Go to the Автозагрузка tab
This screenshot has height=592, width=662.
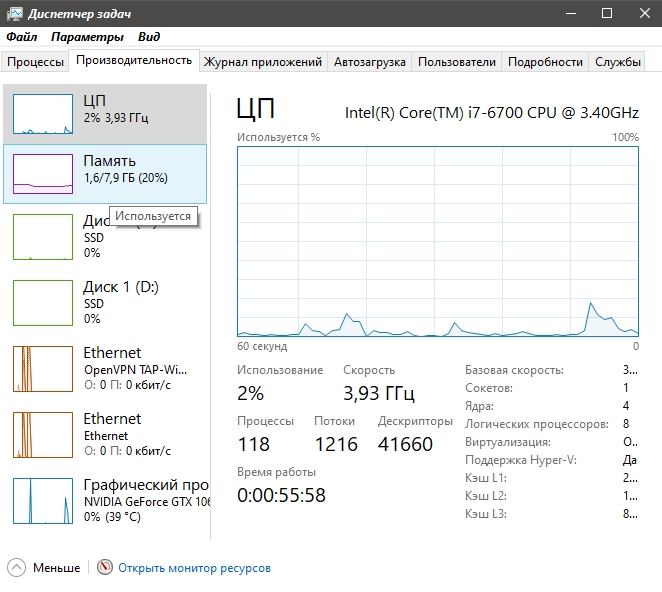(x=369, y=62)
